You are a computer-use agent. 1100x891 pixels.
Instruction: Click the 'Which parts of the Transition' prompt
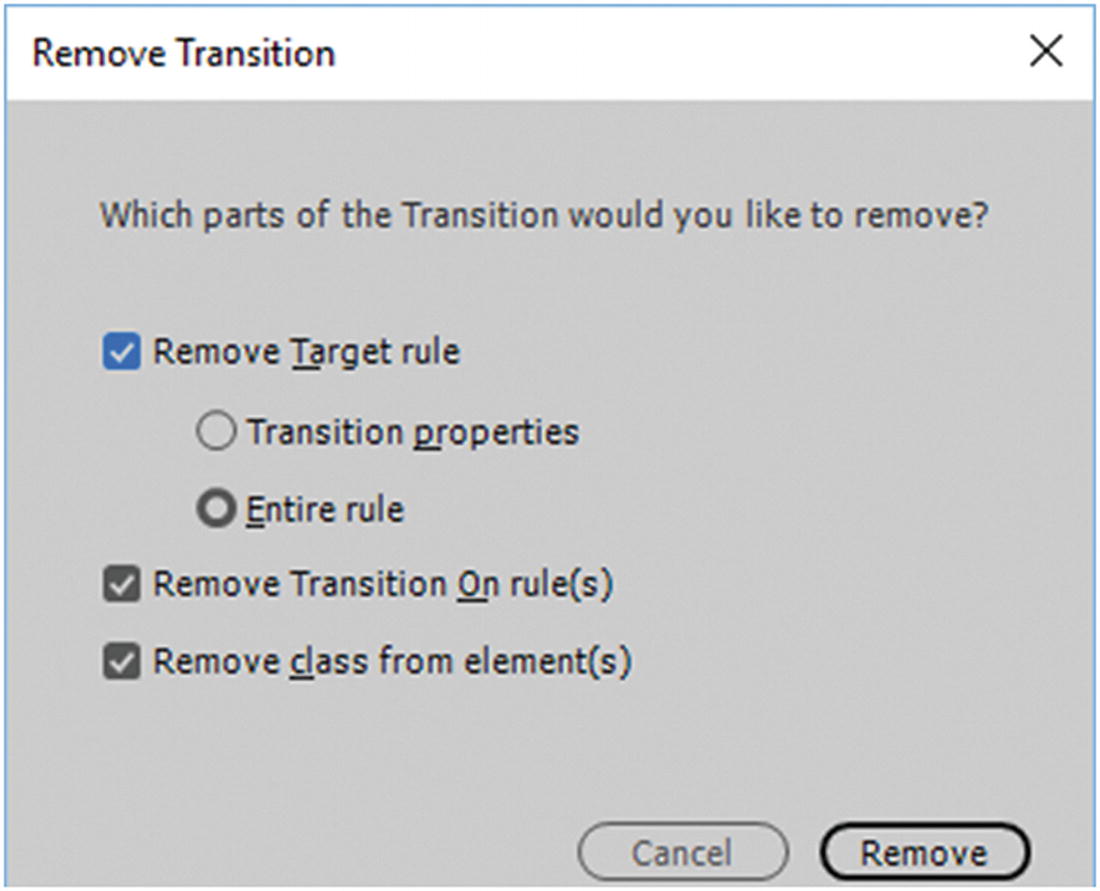point(544,215)
